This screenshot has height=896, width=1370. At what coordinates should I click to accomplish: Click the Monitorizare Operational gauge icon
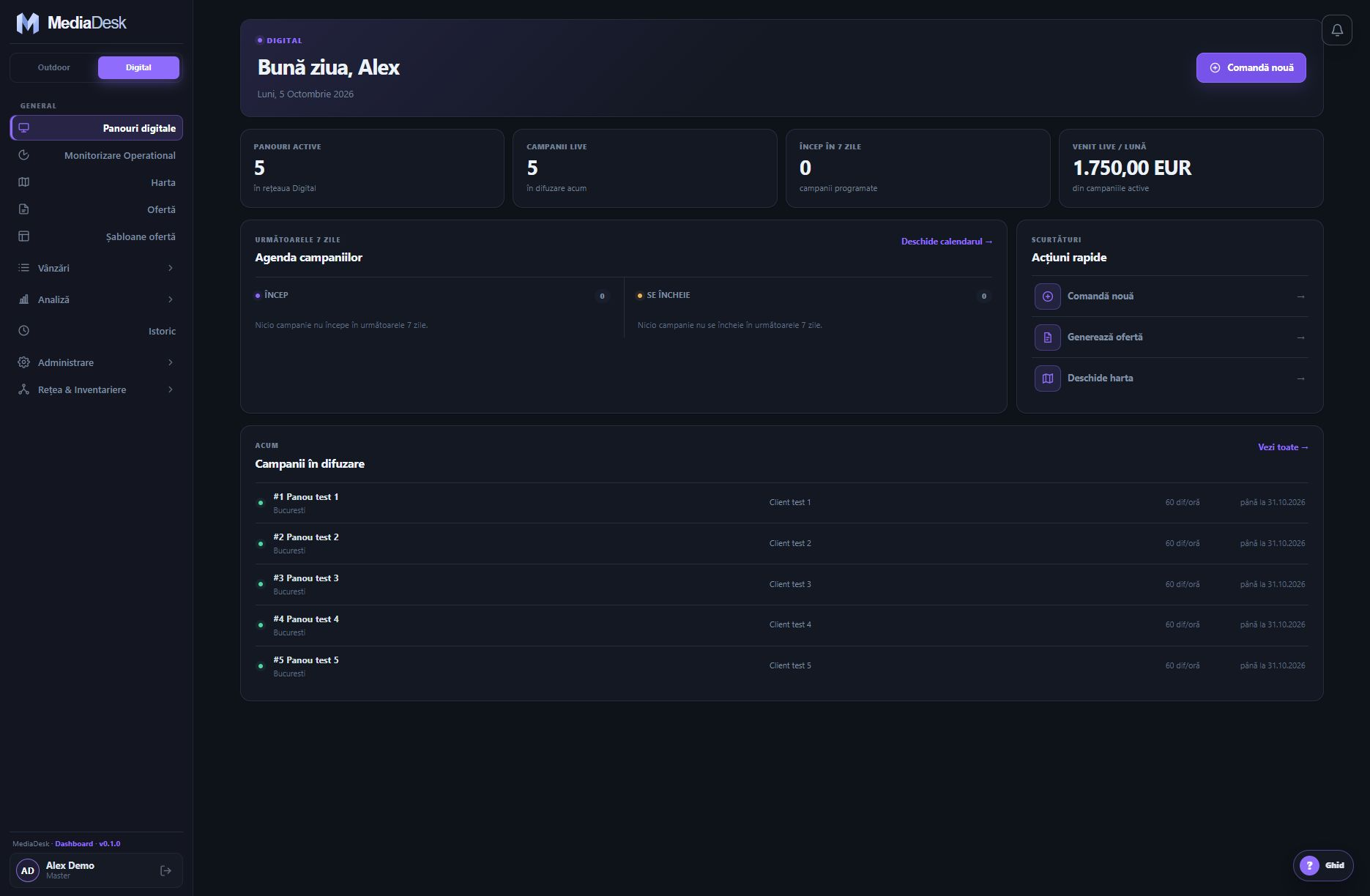click(24, 155)
